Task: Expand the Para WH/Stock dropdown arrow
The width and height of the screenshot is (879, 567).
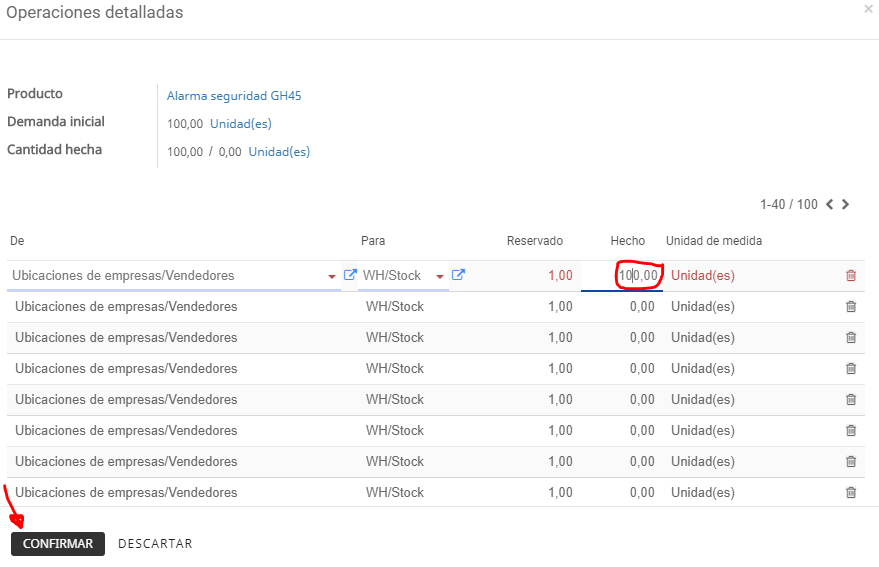Action: 440,276
